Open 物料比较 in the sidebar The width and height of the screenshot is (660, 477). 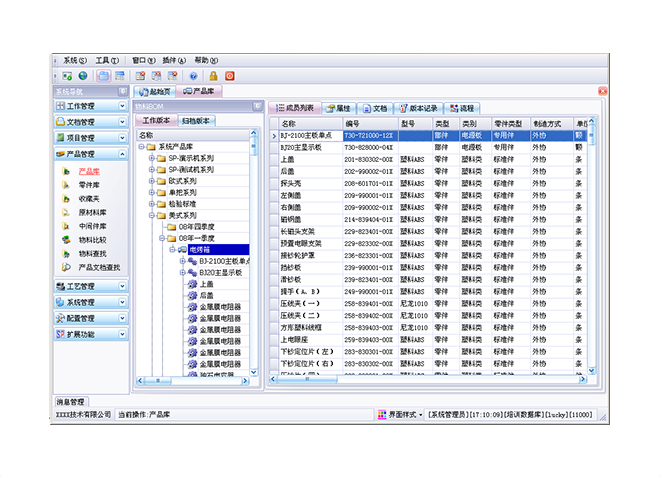91,240
